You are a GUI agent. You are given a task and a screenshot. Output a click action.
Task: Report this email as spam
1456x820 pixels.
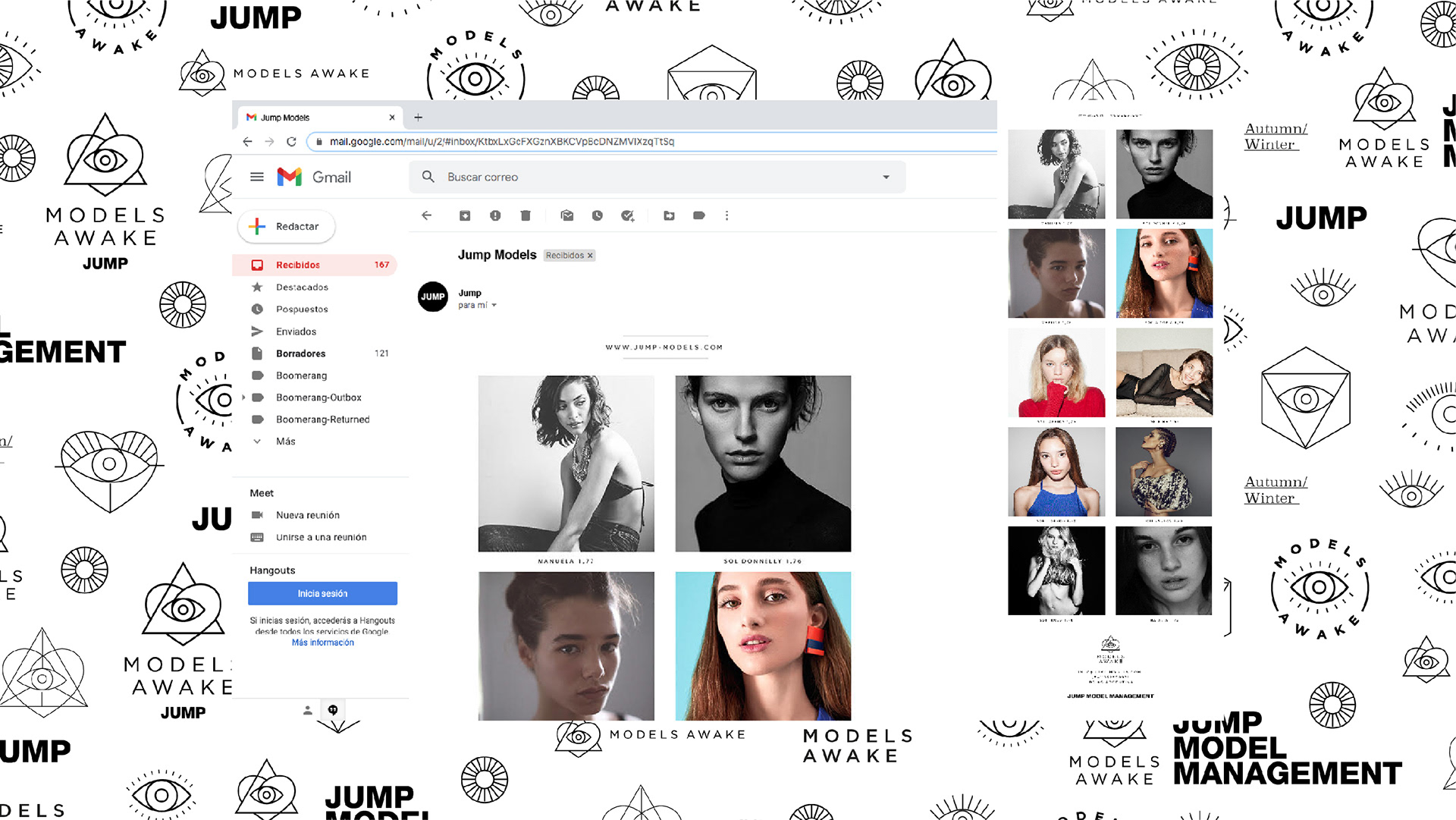tap(495, 216)
